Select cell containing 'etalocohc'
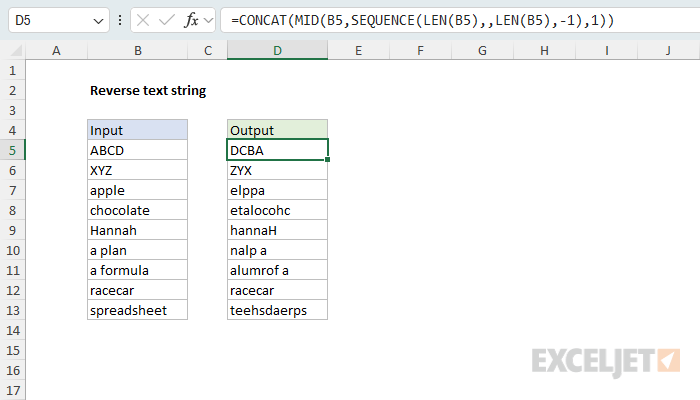Screen dimensions: 700x400 (277, 210)
